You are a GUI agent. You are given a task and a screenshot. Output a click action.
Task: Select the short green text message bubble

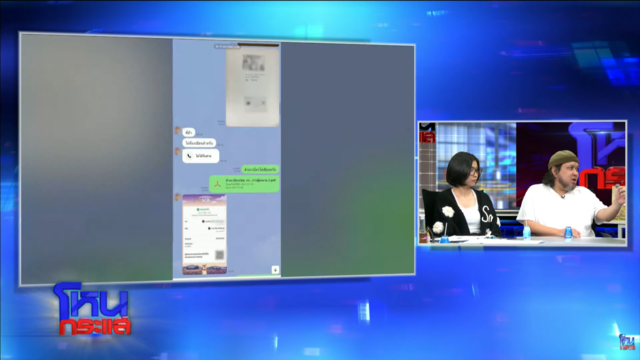pos(260,169)
